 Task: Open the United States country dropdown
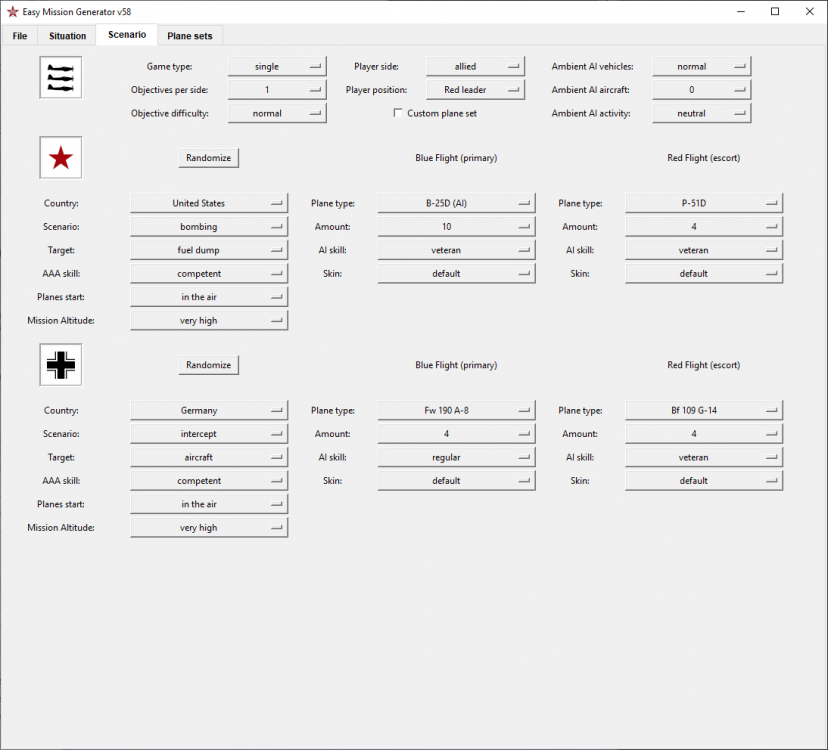[x=209, y=203]
